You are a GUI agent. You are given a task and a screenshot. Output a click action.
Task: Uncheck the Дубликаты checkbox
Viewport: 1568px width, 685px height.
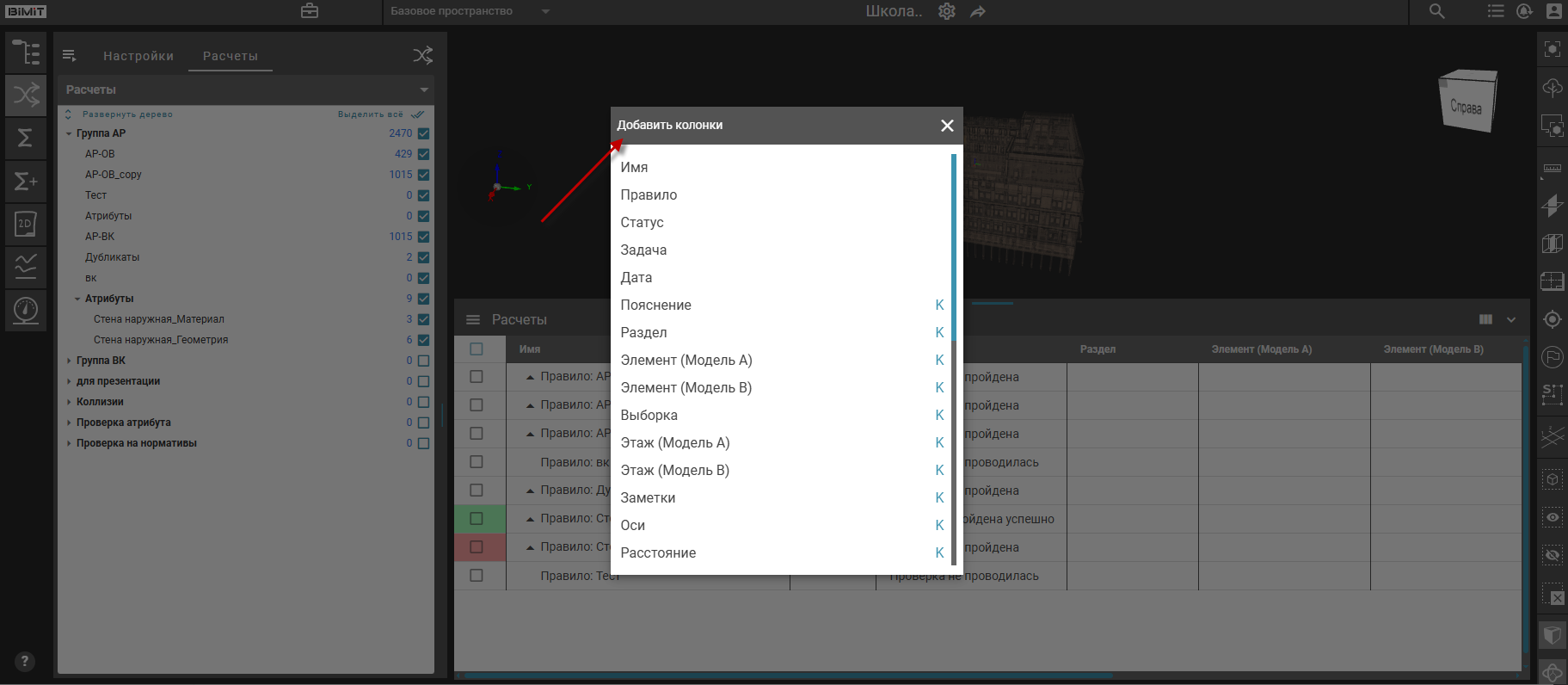click(x=423, y=257)
